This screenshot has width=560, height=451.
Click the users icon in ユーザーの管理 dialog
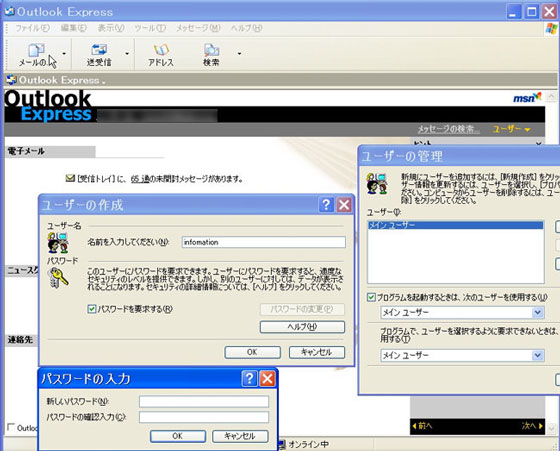377,184
